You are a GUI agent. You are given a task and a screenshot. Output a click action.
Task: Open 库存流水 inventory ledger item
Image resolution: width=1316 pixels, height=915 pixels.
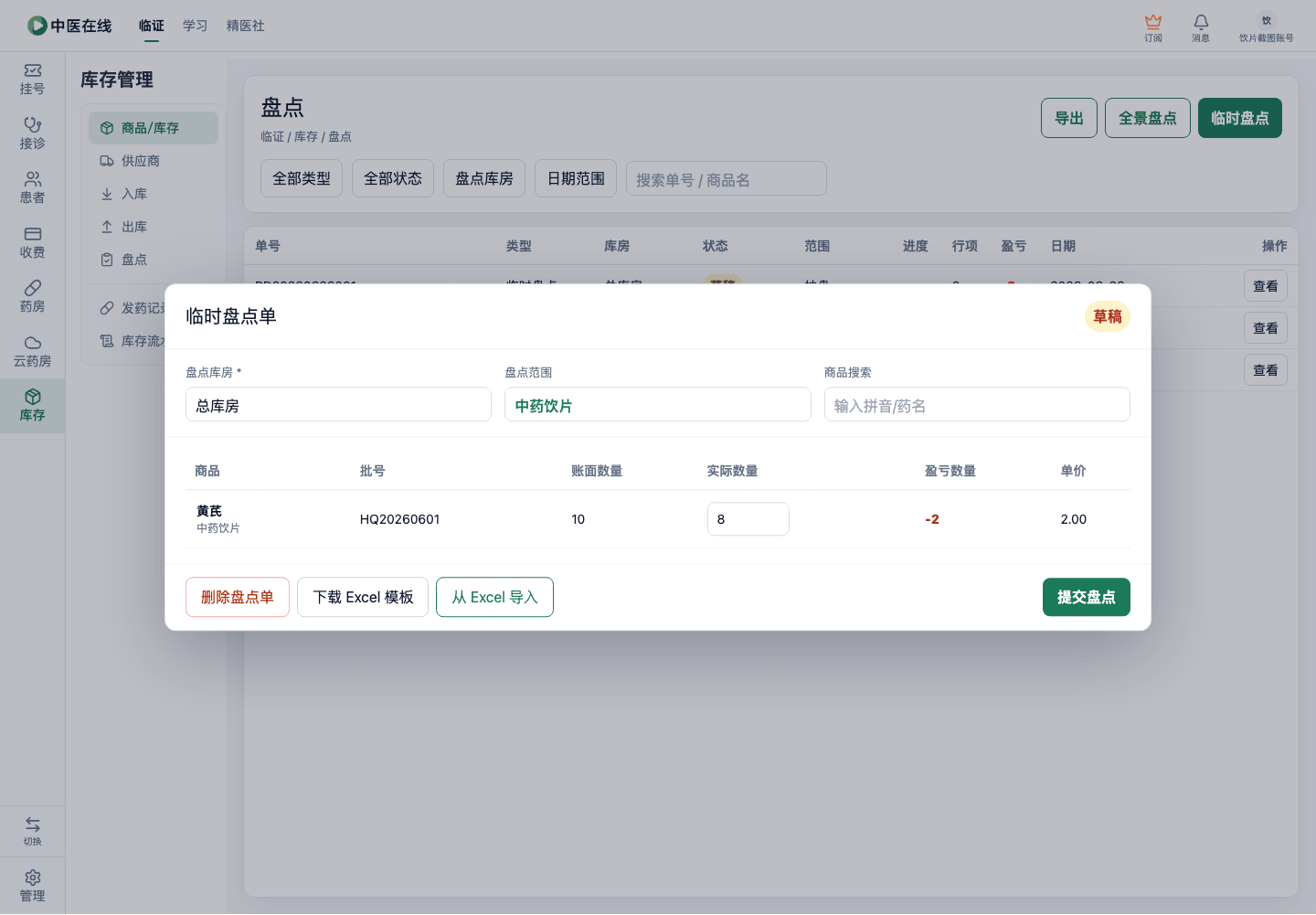point(132,341)
